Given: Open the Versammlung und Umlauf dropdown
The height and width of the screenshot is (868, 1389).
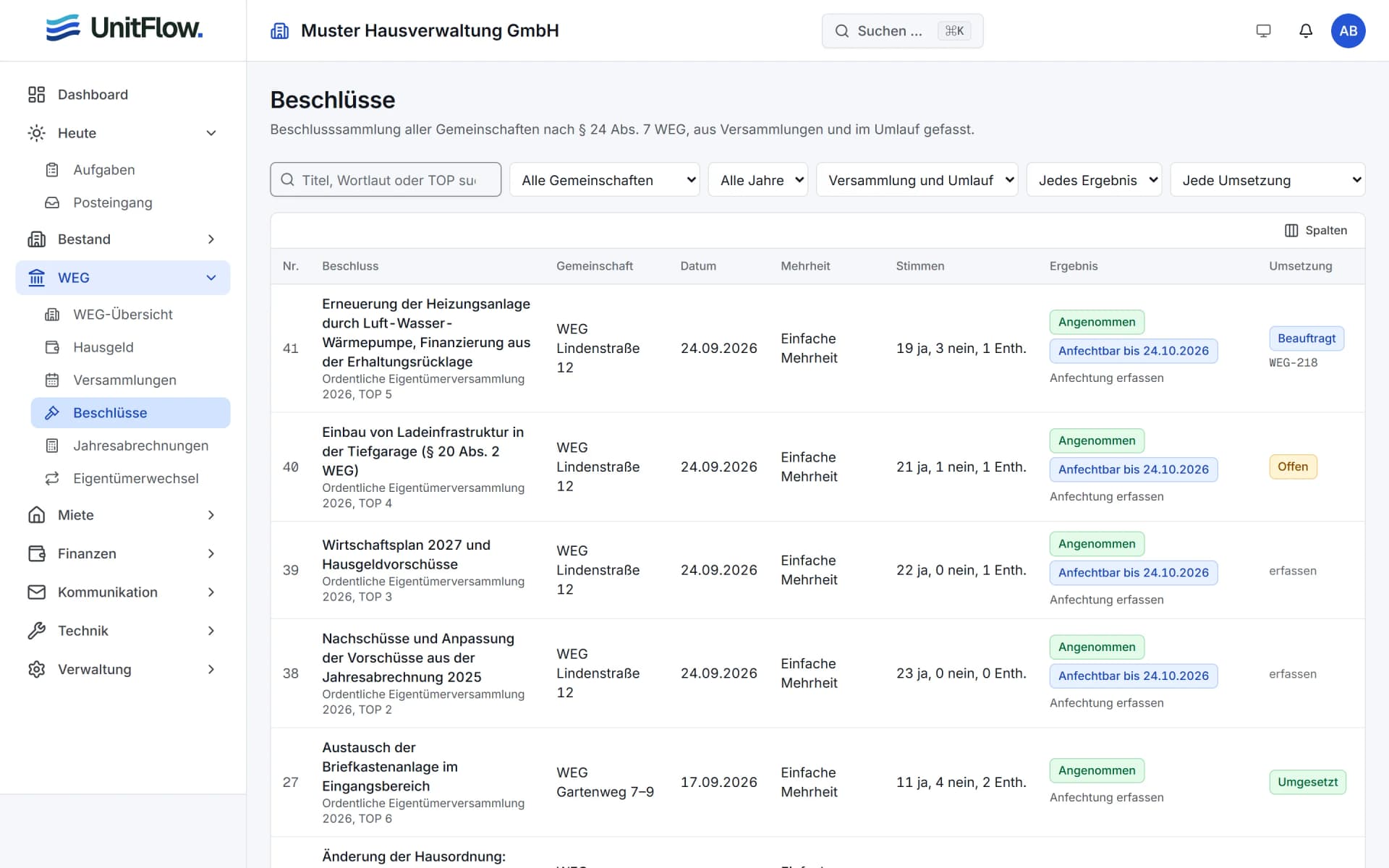Looking at the screenshot, I should 917,180.
